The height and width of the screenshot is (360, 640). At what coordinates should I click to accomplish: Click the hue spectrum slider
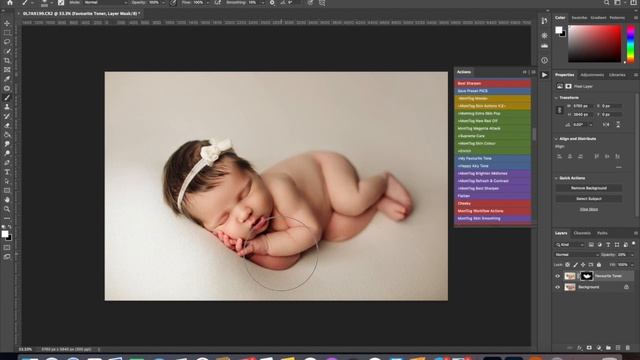(631, 44)
